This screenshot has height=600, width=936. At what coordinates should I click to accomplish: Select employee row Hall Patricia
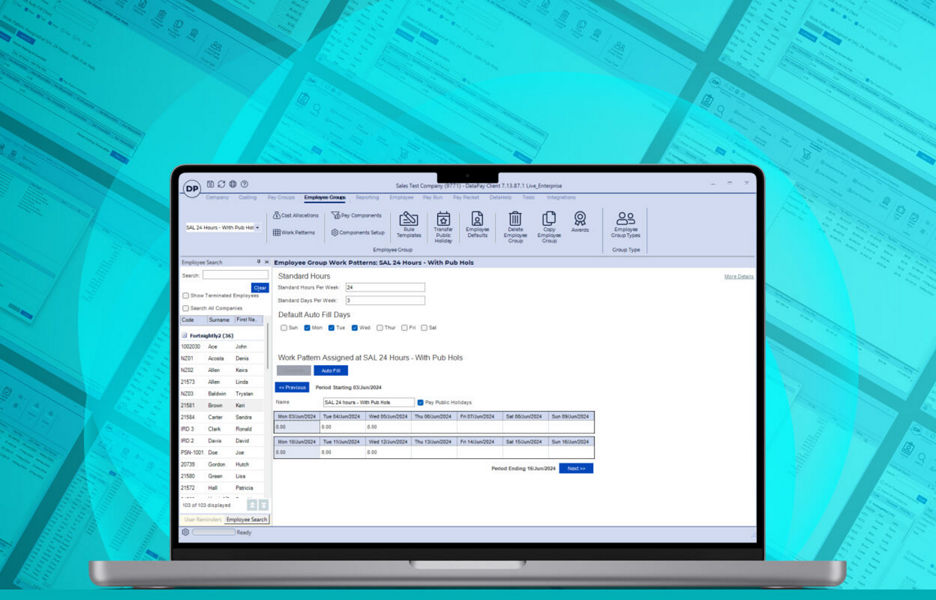point(221,488)
